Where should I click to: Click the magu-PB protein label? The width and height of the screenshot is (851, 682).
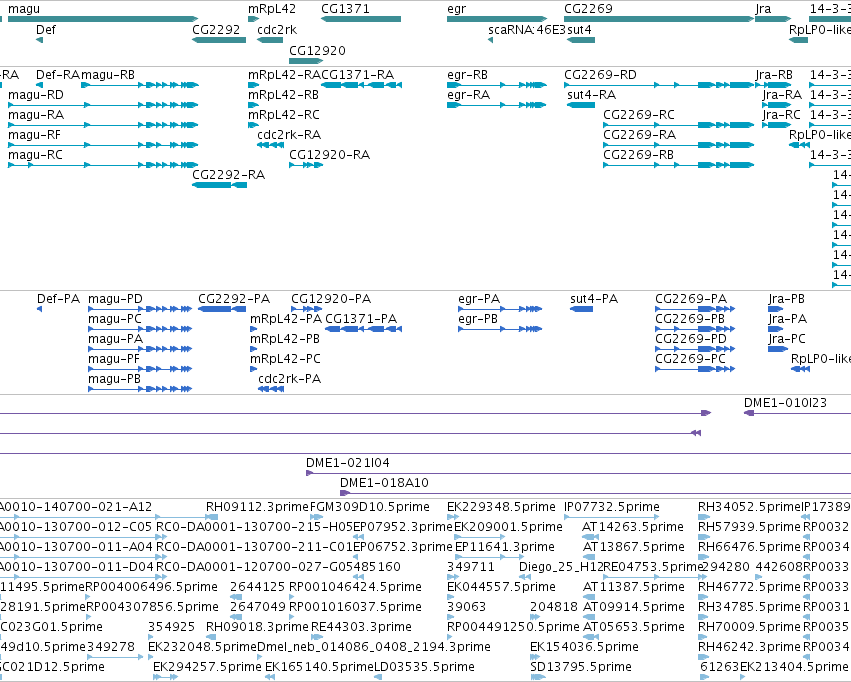point(114,379)
